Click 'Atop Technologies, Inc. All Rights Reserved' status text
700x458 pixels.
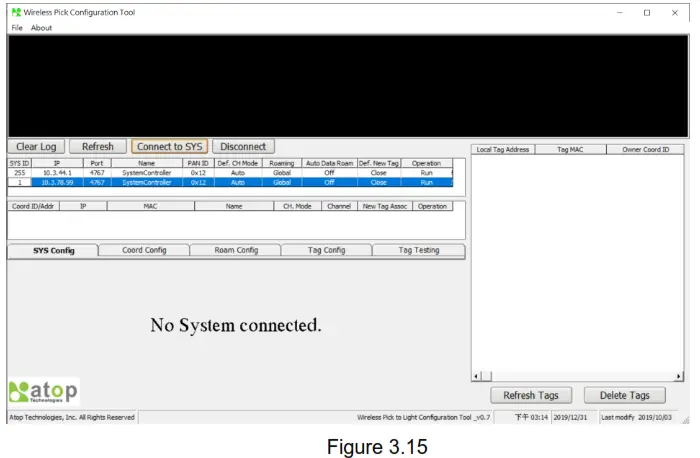coord(72,417)
